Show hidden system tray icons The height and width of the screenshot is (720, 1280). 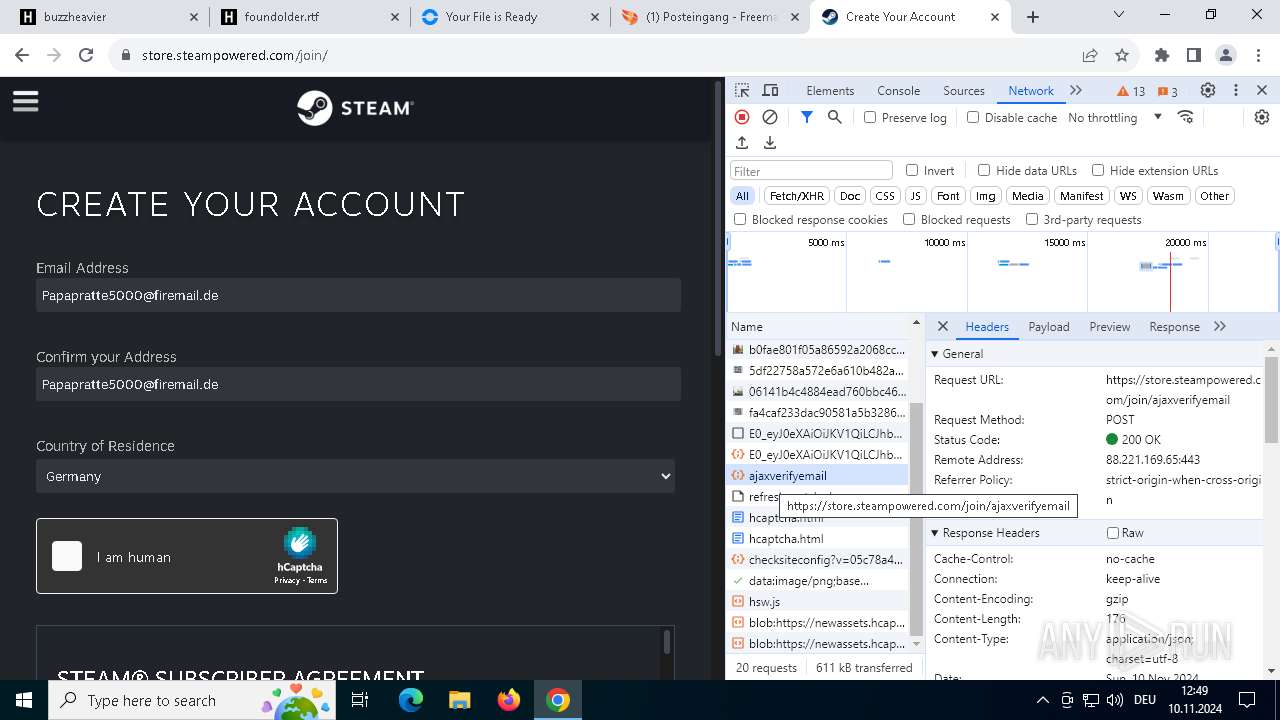coord(1043,700)
